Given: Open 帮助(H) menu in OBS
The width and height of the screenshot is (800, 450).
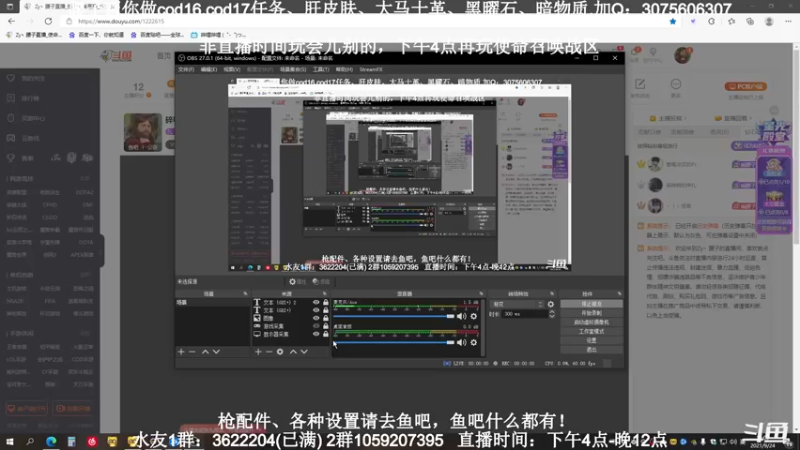Looking at the screenshot, I should 344,69.
